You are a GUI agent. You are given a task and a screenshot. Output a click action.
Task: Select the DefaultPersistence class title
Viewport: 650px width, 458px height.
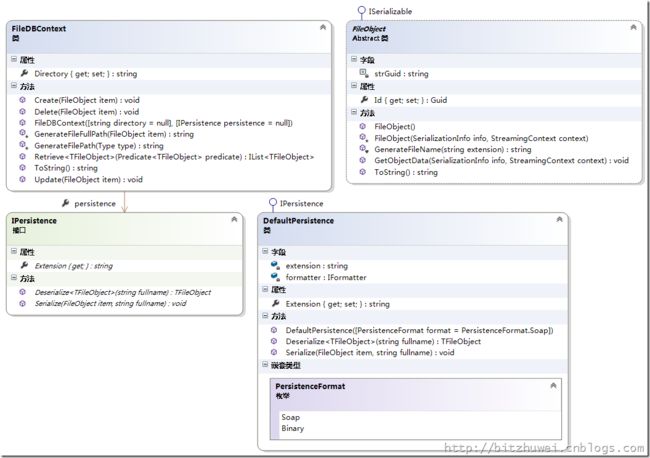[298, 221]
